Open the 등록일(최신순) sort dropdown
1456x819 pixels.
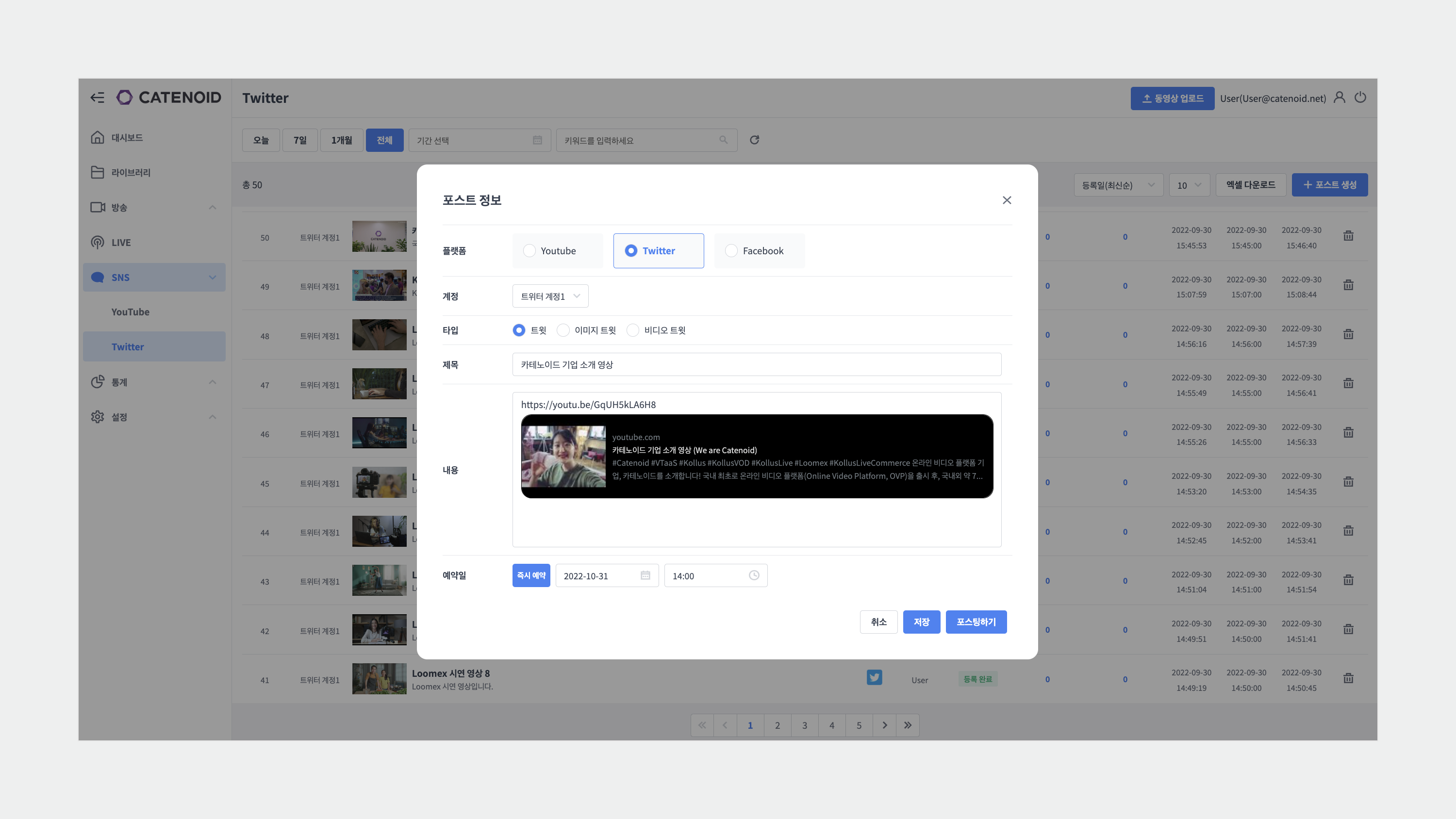point(1117,185)
